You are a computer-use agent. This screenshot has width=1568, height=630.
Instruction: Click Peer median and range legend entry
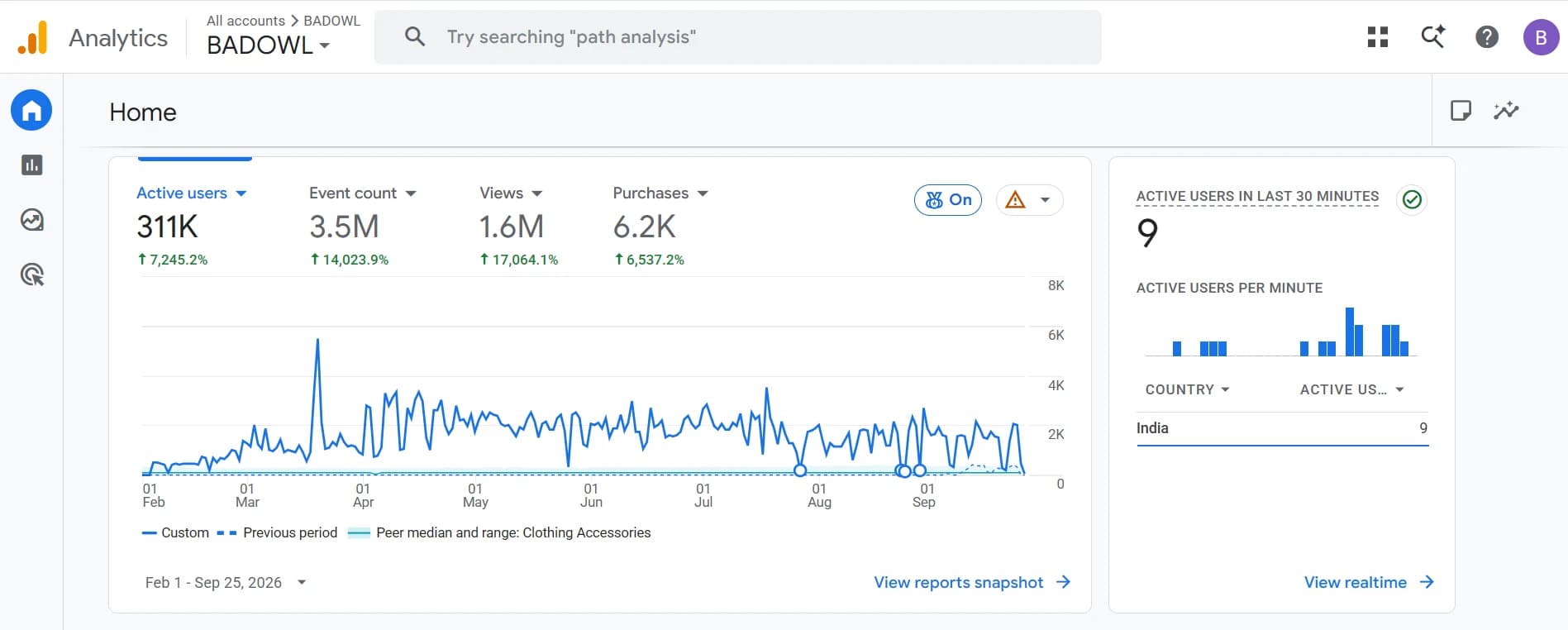click(499, 532)
